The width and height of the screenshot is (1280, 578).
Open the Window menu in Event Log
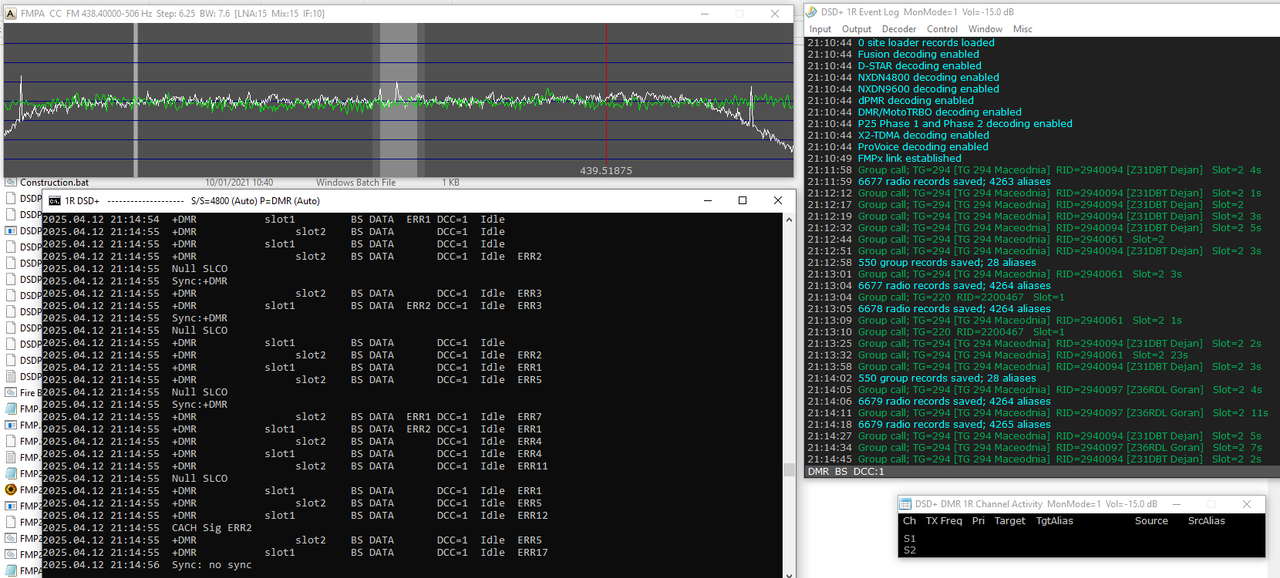click(x=985, y=29)
